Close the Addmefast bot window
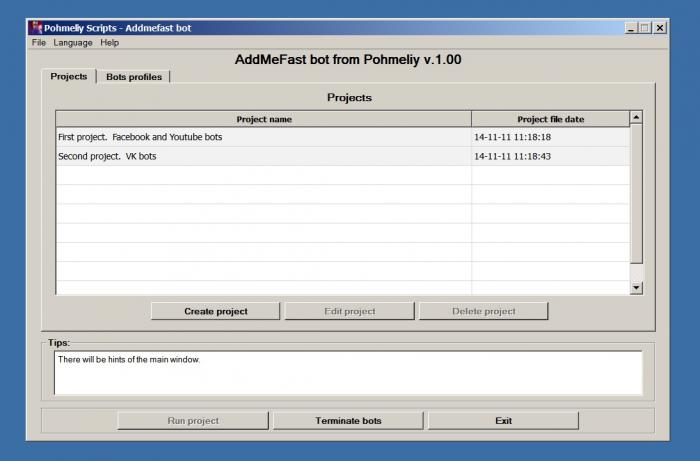The width and height of the screenshot is (700, 461). (660, 28)
